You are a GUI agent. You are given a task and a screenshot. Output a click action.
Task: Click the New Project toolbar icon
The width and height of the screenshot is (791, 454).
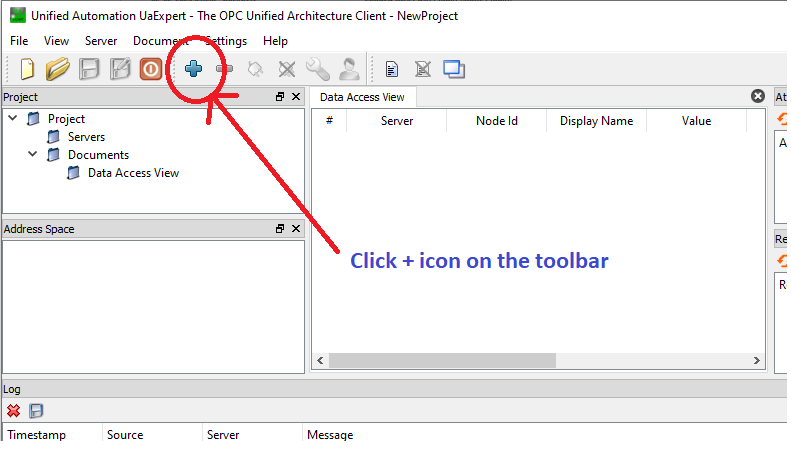tap(27, 69)
